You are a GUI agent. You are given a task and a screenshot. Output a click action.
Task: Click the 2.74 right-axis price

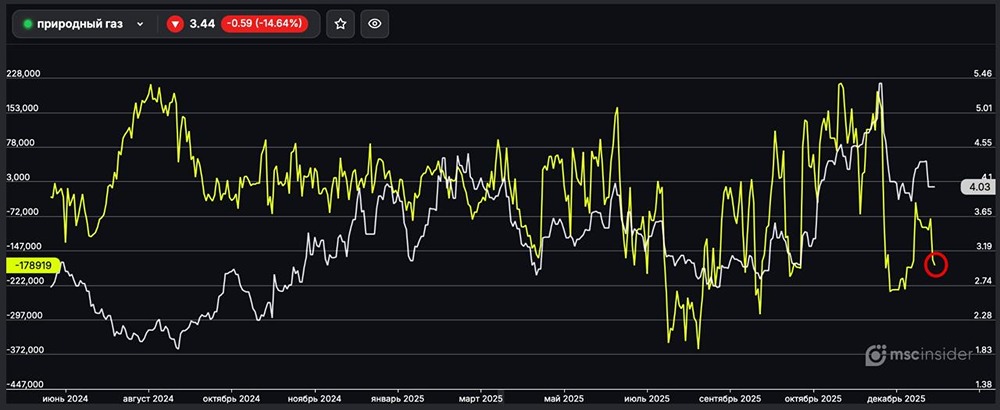983,281
